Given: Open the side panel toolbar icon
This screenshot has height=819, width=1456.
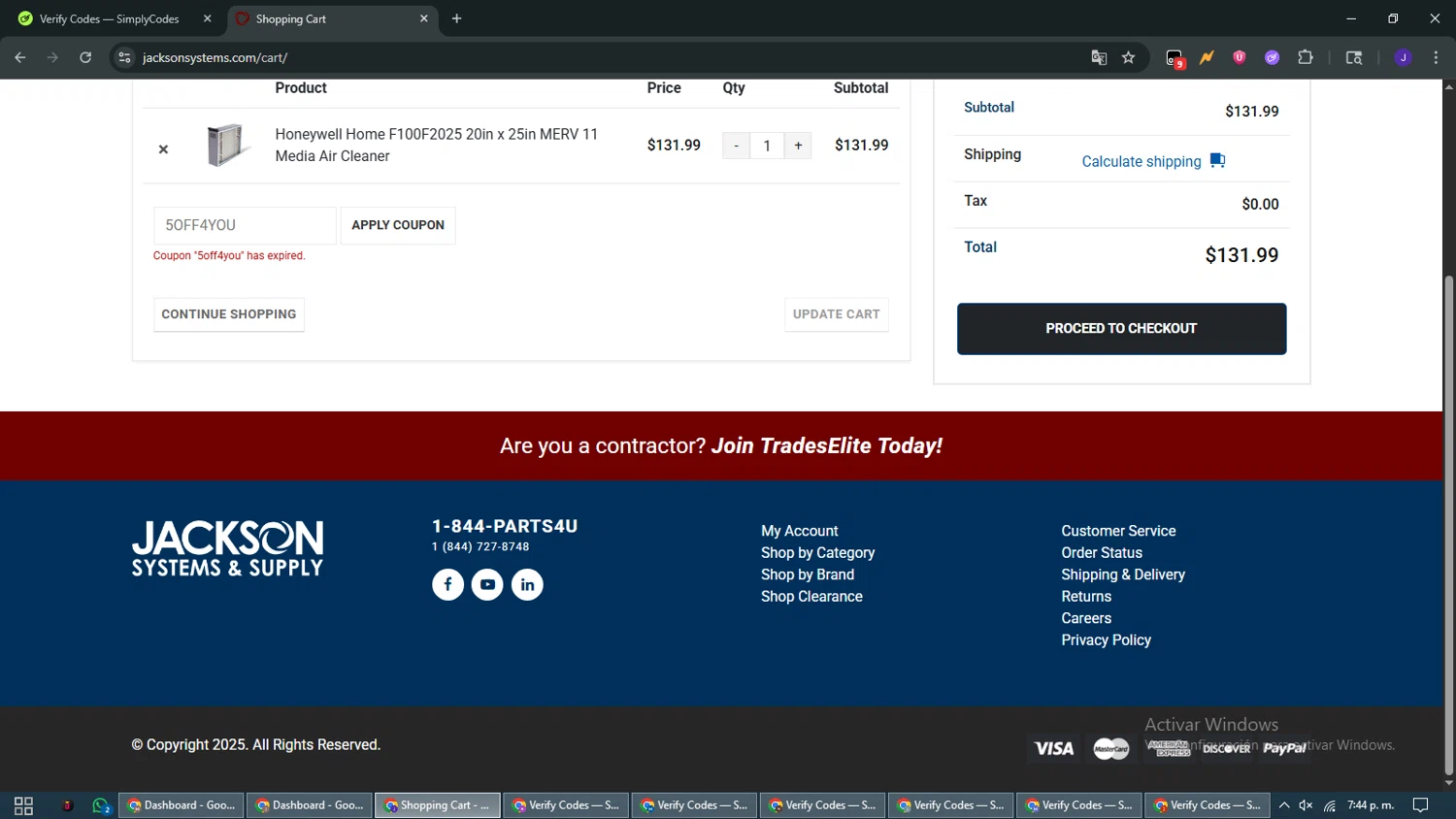Looking at the screenshot, I should coord(1354,57).
